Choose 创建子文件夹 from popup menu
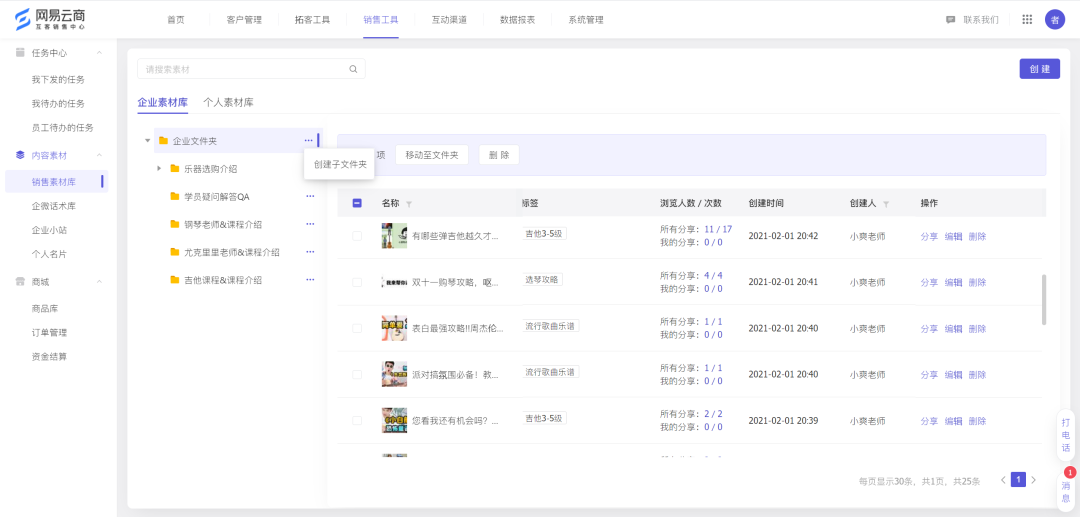Viewport: 1080px width, 517px height. click(340, 165)
